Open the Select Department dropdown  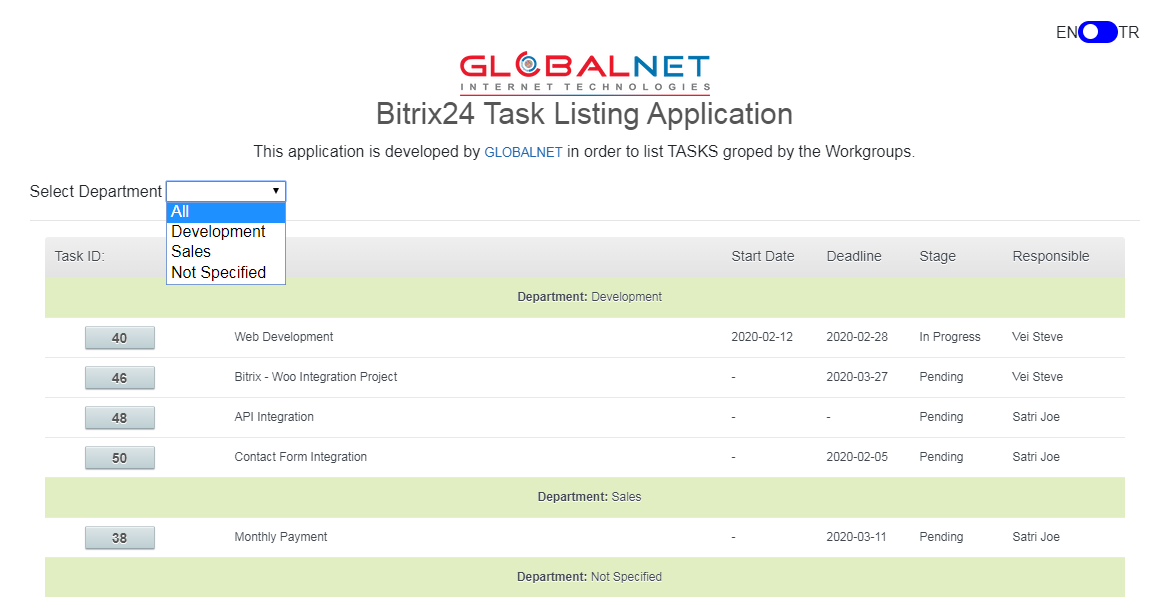226,191
